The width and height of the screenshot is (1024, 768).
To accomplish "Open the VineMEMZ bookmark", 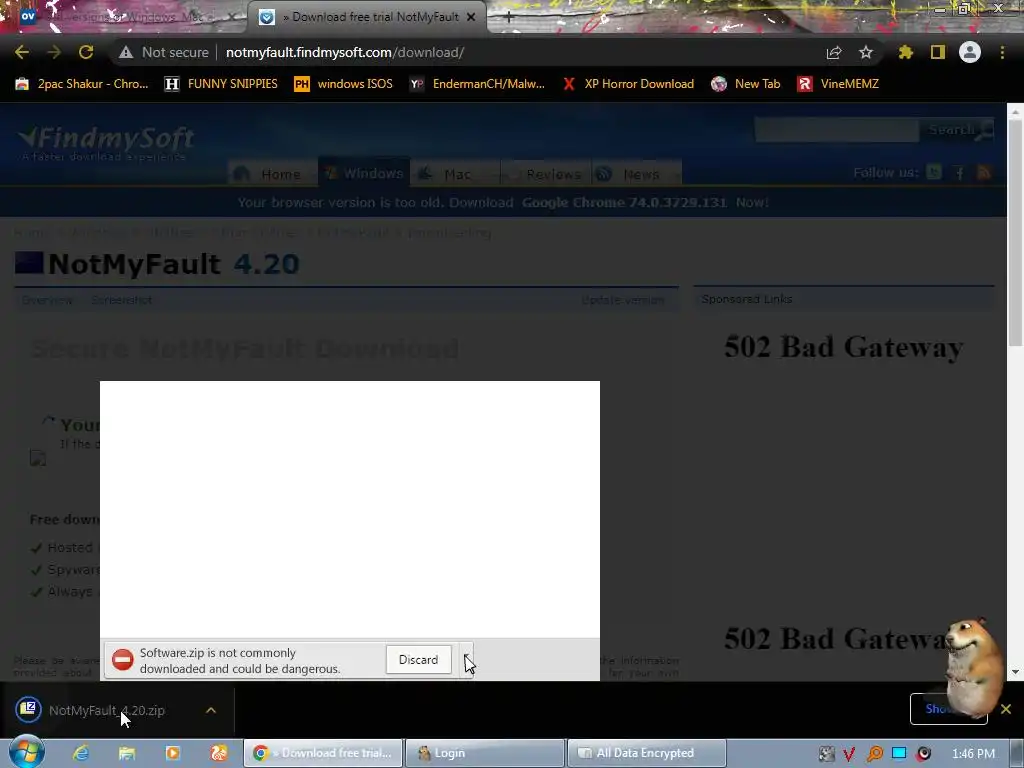I will pyautogui.click(x=839, y=84).
